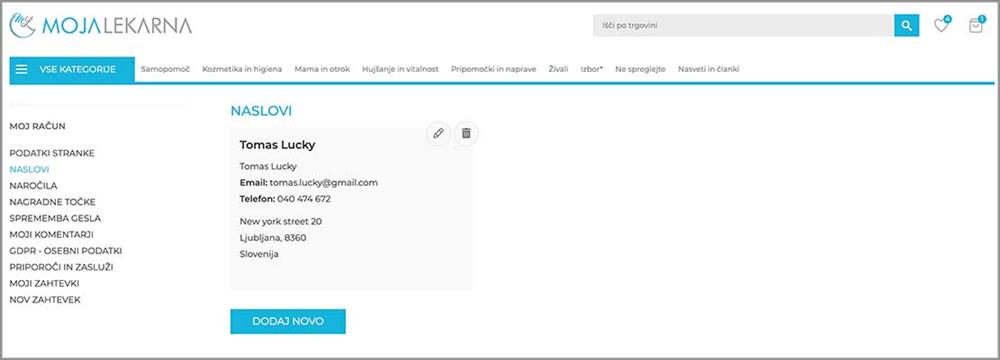Open the hamburger Vse kategorije menu

(x=72, y=70)
